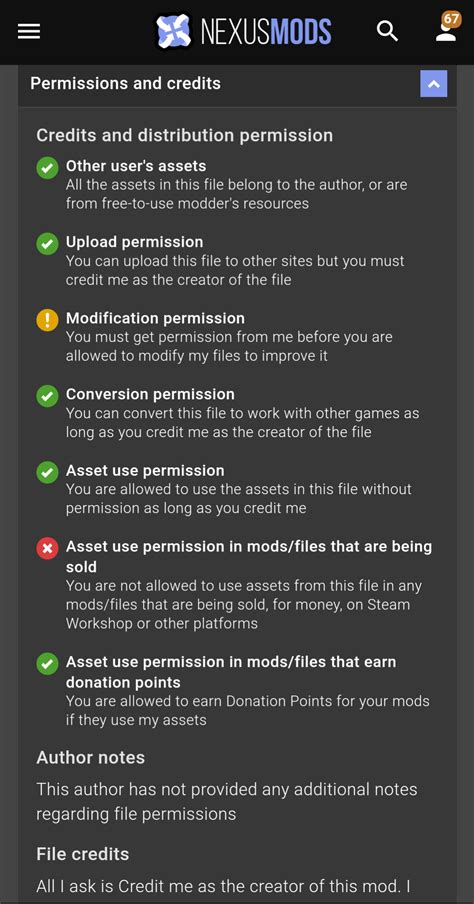Click the Author notes heading
This screenshot has width=474, height=904.
91,757
